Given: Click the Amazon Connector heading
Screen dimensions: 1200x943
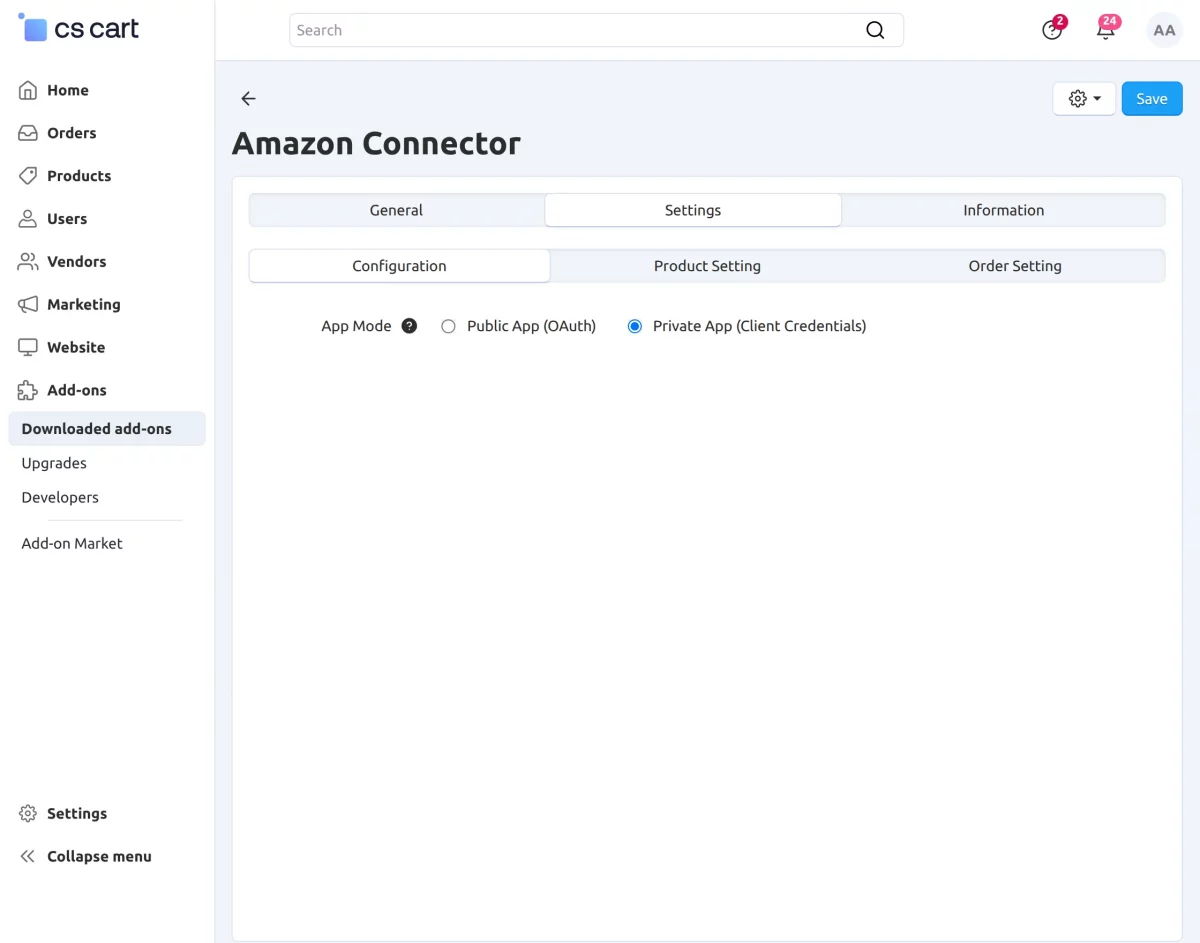Looking at the screenshot, I should point(376,143).
